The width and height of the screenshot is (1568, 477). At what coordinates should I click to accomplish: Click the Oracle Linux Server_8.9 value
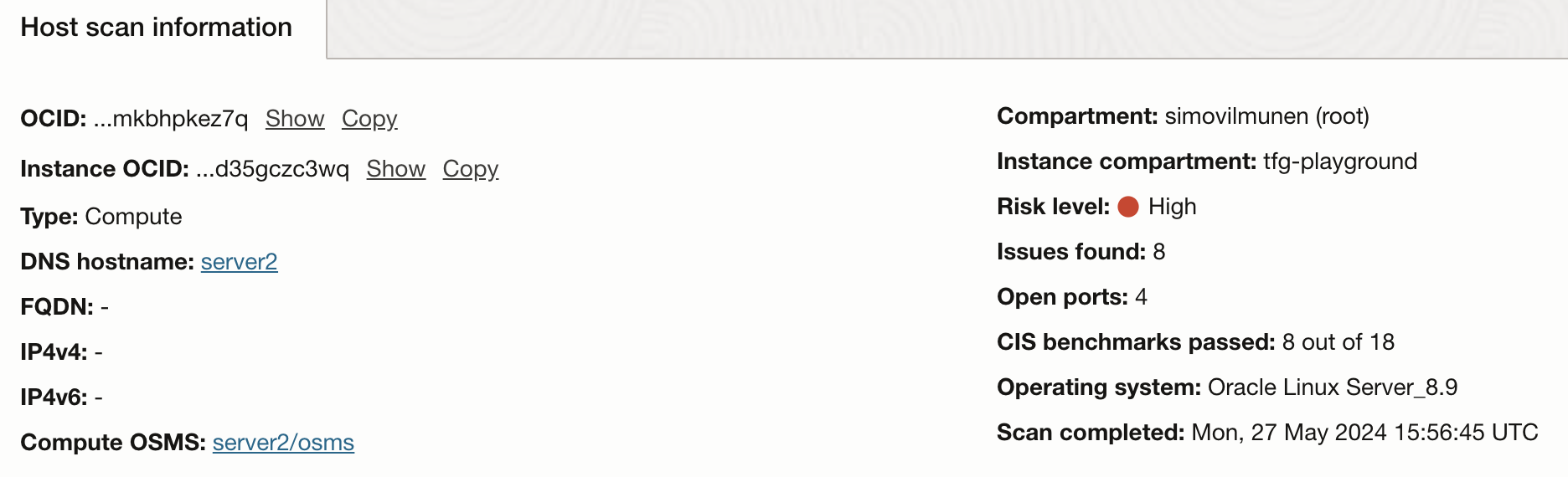(1333, 387)
